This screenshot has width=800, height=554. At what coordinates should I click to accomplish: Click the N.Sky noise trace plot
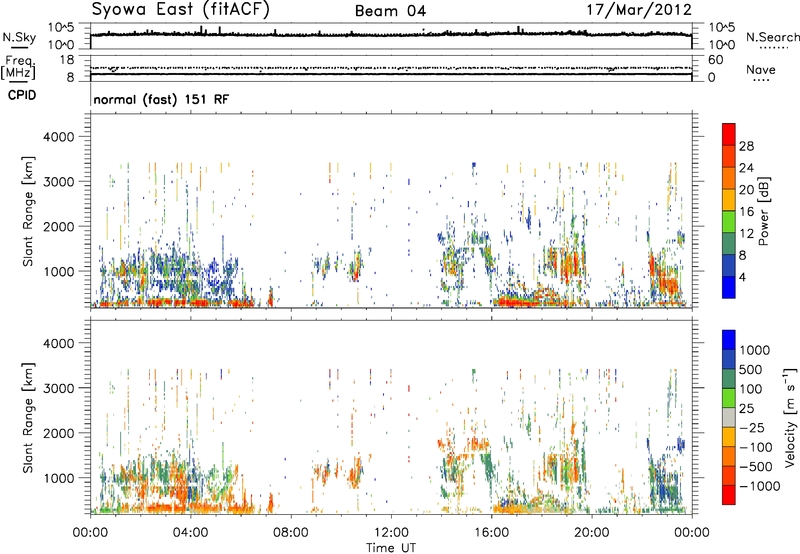coord(391,36)
